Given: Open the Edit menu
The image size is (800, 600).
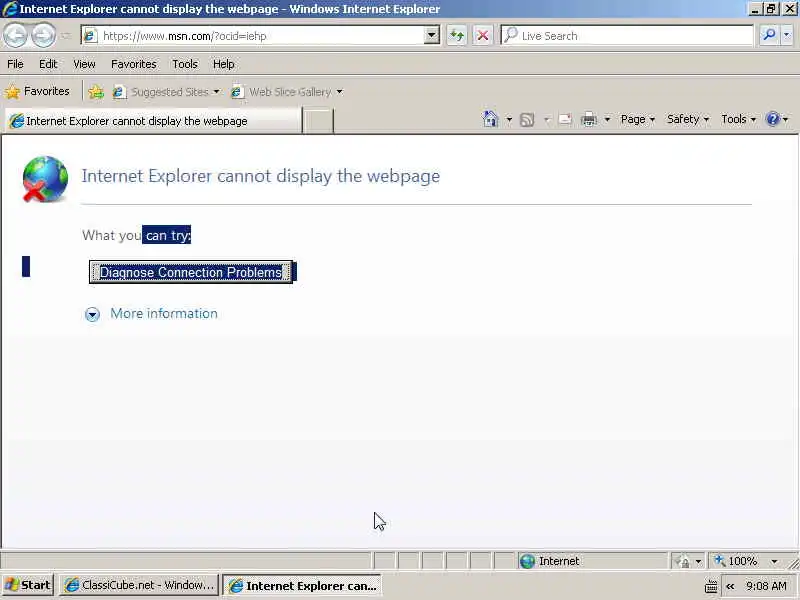Looking at the screenshot, I should point(48,64).
